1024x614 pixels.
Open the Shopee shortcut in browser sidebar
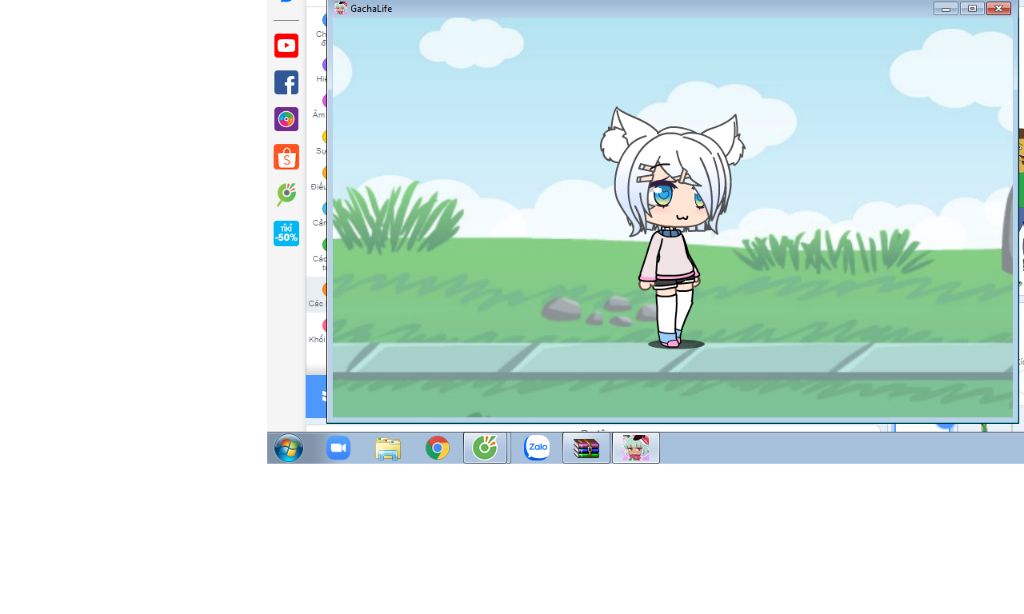[286, 157]
